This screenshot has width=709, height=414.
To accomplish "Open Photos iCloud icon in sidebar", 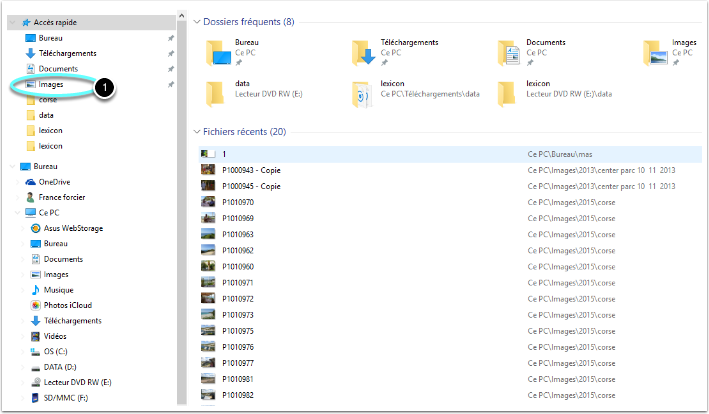I will point(36,305).
